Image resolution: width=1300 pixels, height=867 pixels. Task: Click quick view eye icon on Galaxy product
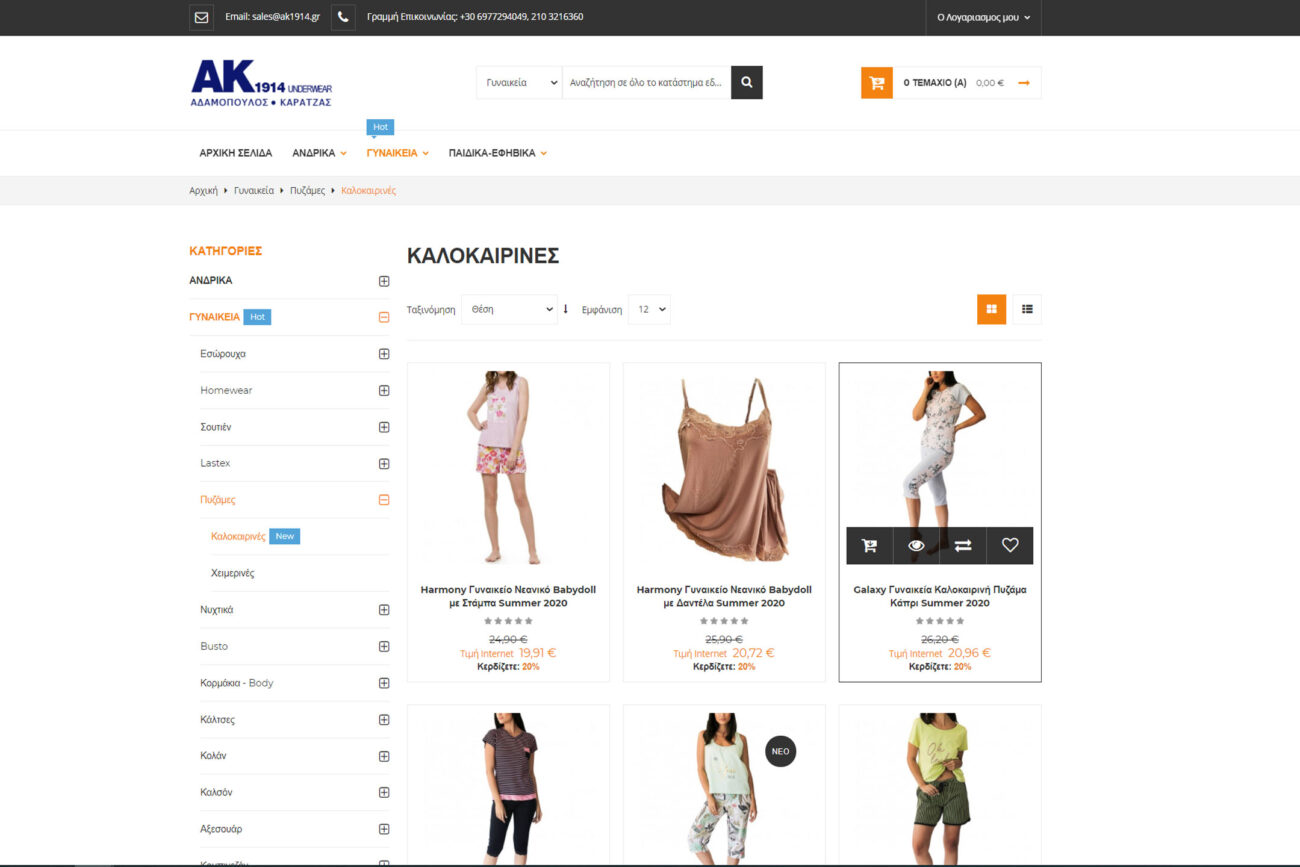tap(916, 546)
